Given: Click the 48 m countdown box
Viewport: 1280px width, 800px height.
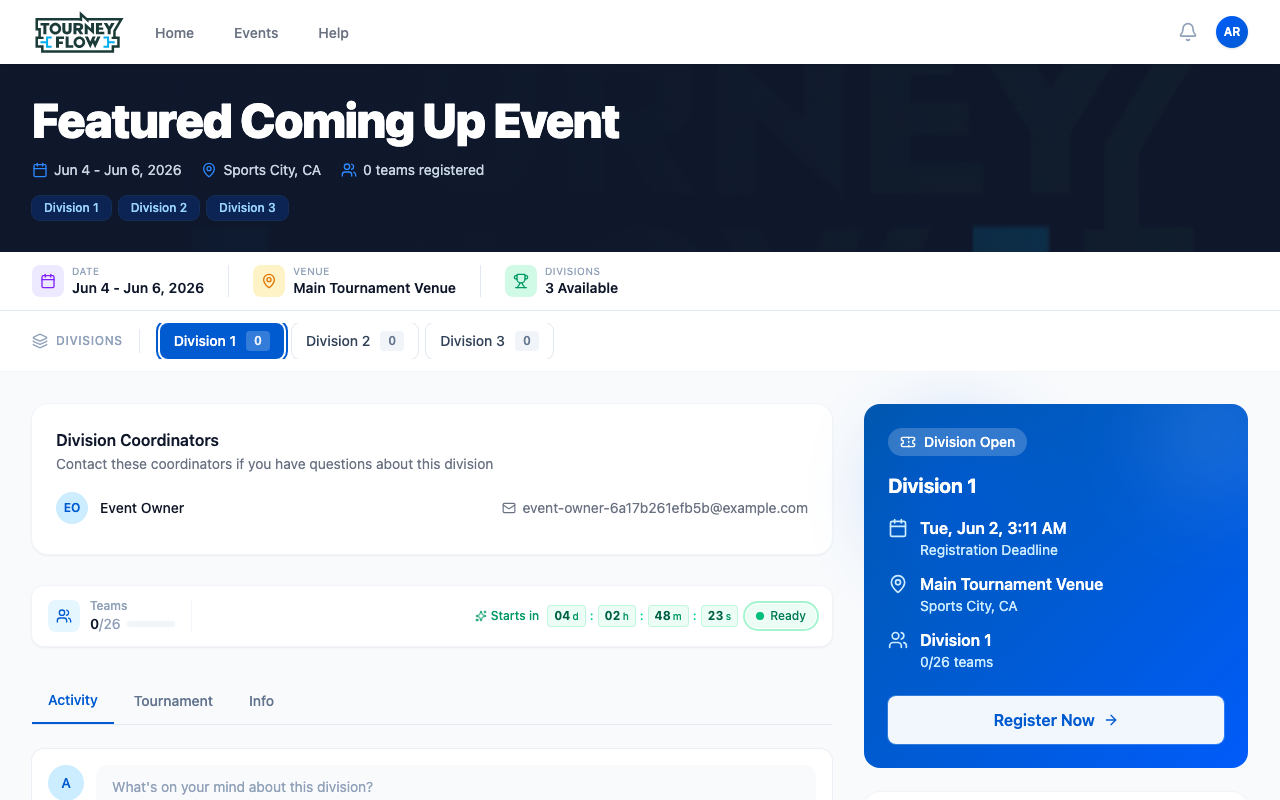Looking at the screenshot, I should coord(668,616).
